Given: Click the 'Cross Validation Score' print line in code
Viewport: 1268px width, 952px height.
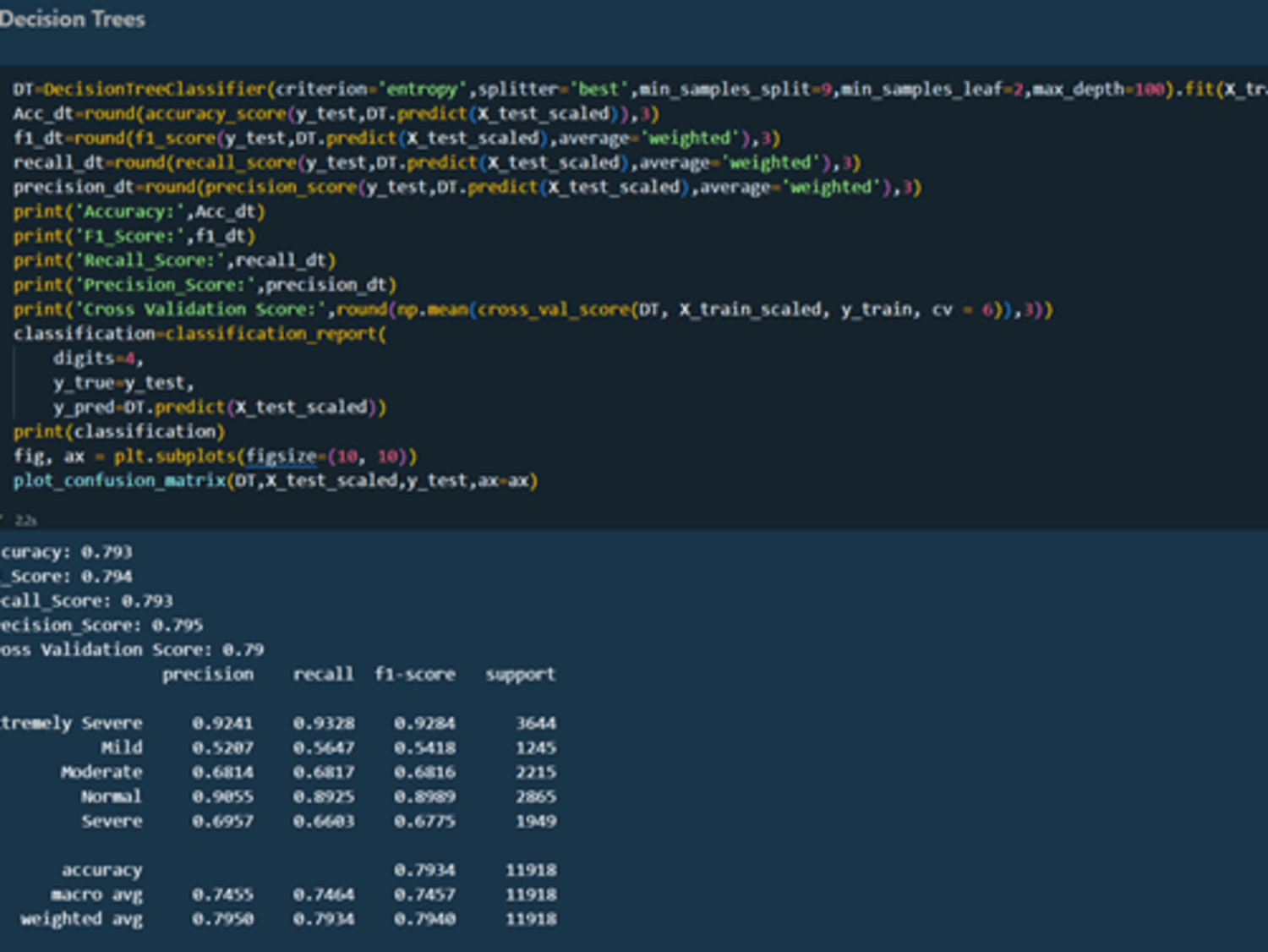Looking at the screenshot, I should pyautogui.click(x=533, y=309).
